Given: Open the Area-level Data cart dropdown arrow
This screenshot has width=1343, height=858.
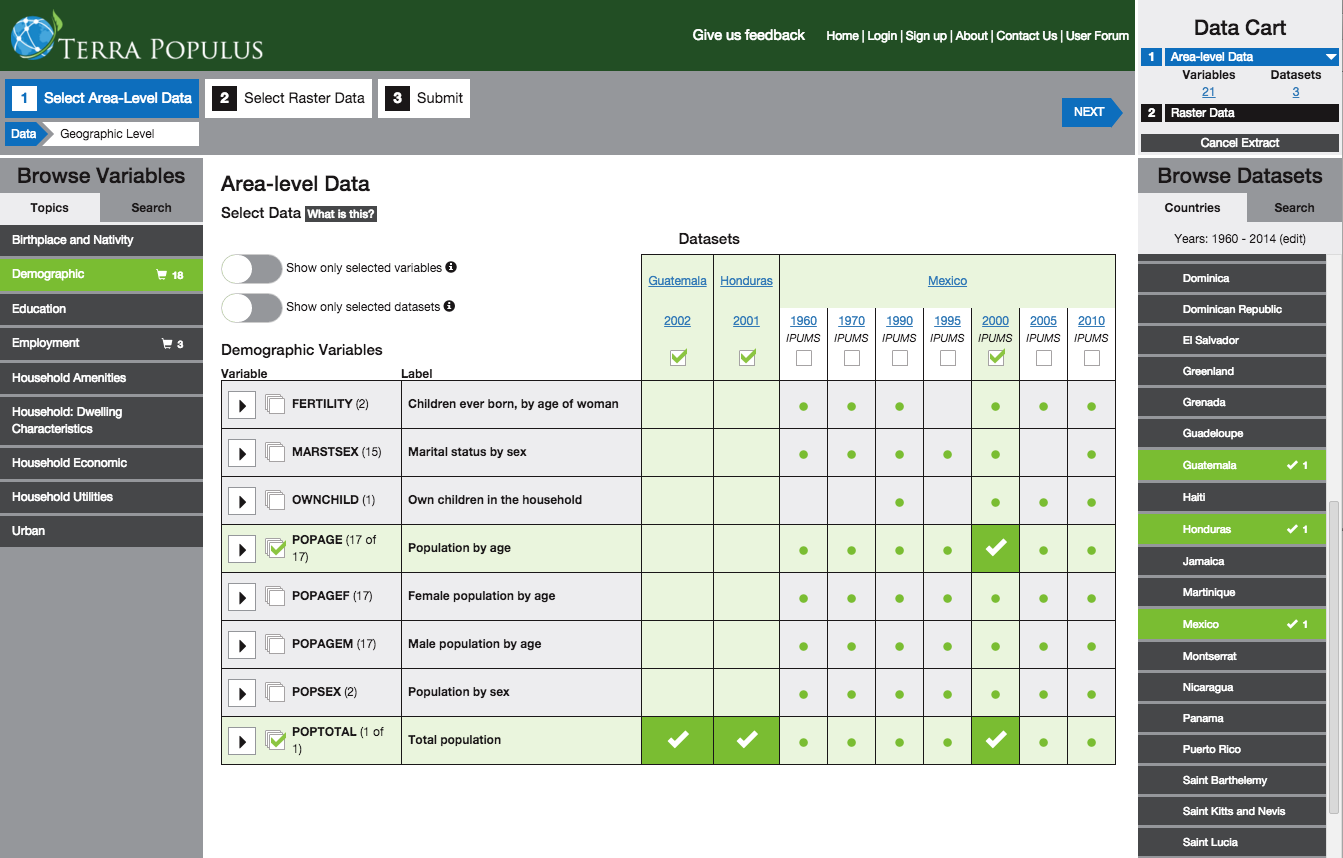Looking at the screenshot, I should click(1330, 58).
